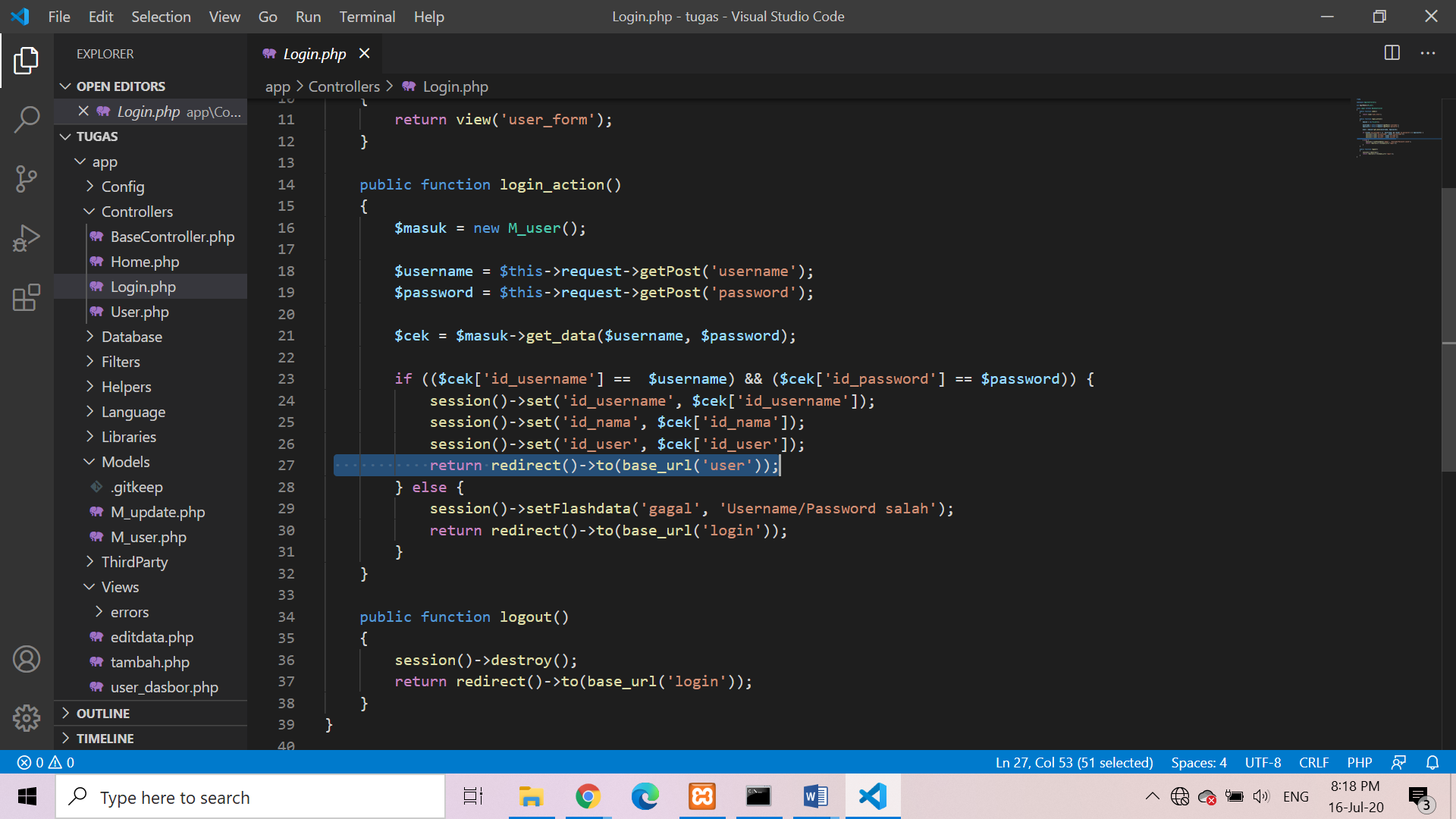Image resolution: width=1456 pixels, height=819 pixels.
Task: Open Run and Debug view
Action: [27, 238]
